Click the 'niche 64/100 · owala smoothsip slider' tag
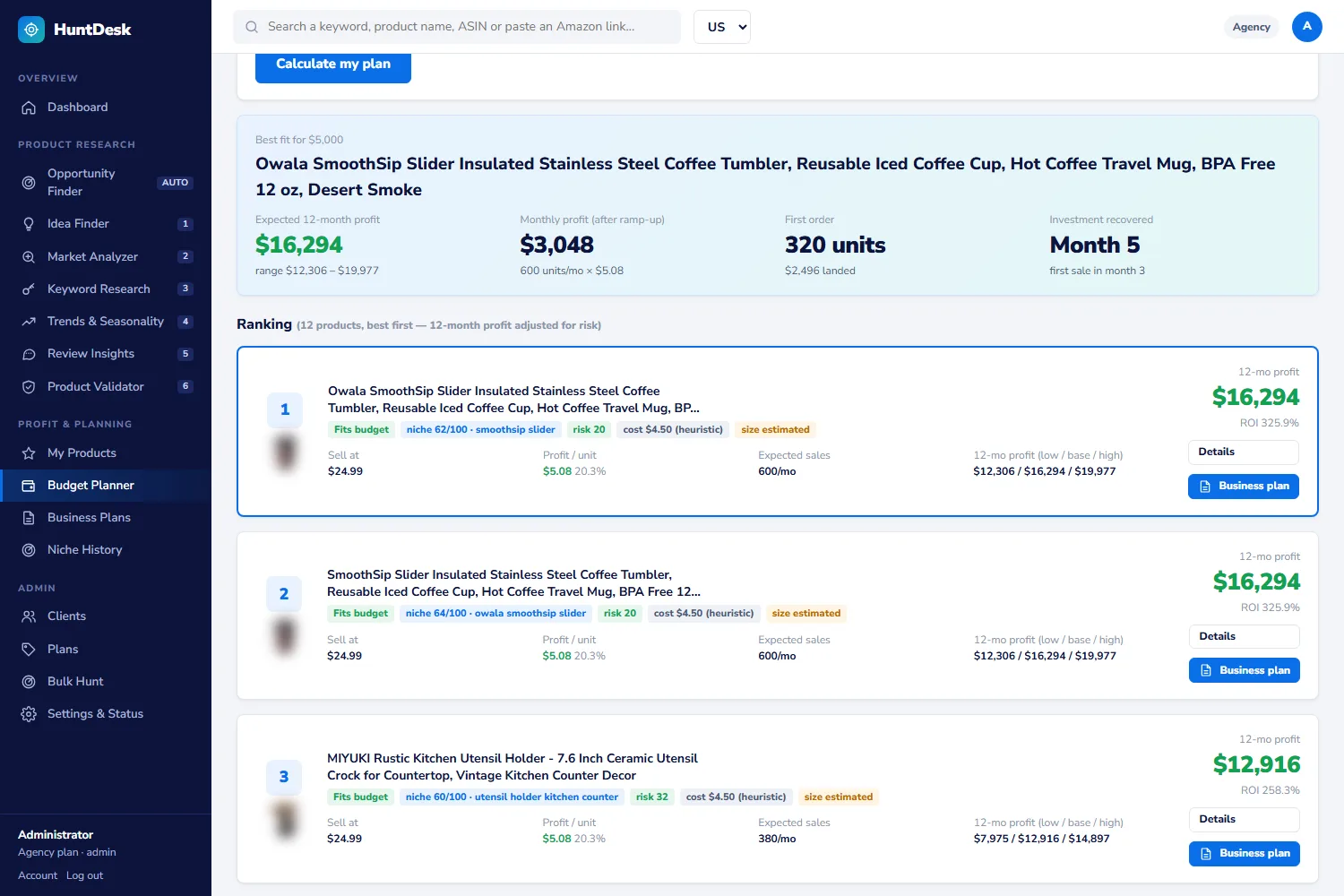This screenshot has height=896, width=1344. point(495,614)
